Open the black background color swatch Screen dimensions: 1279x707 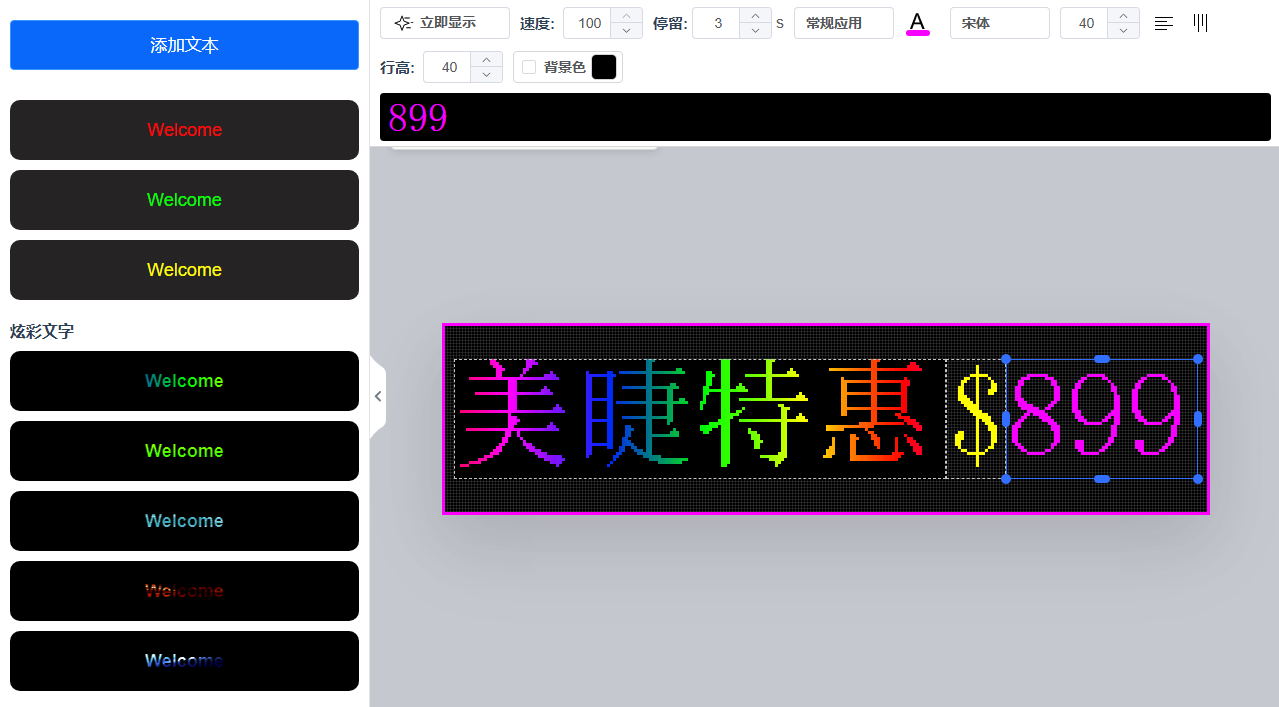(604, 67)
